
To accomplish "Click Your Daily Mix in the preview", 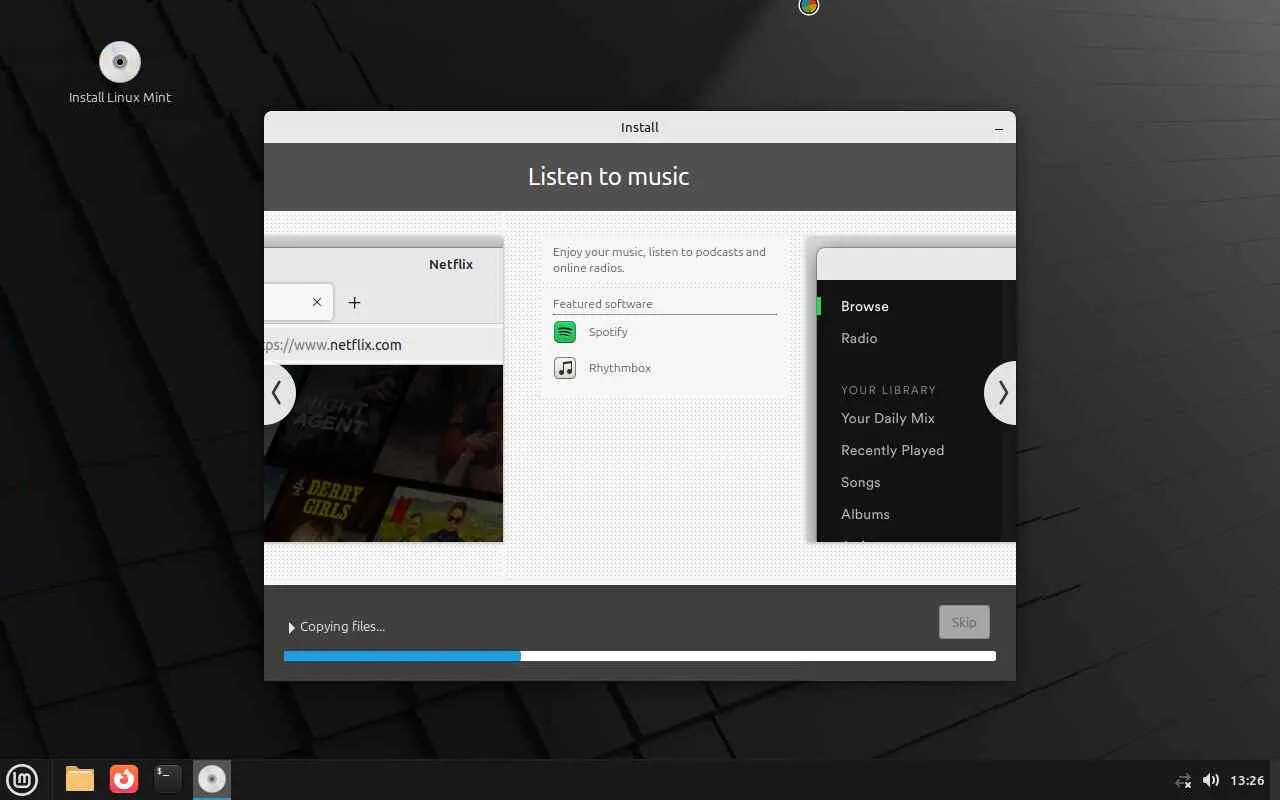I will [888, 418].
